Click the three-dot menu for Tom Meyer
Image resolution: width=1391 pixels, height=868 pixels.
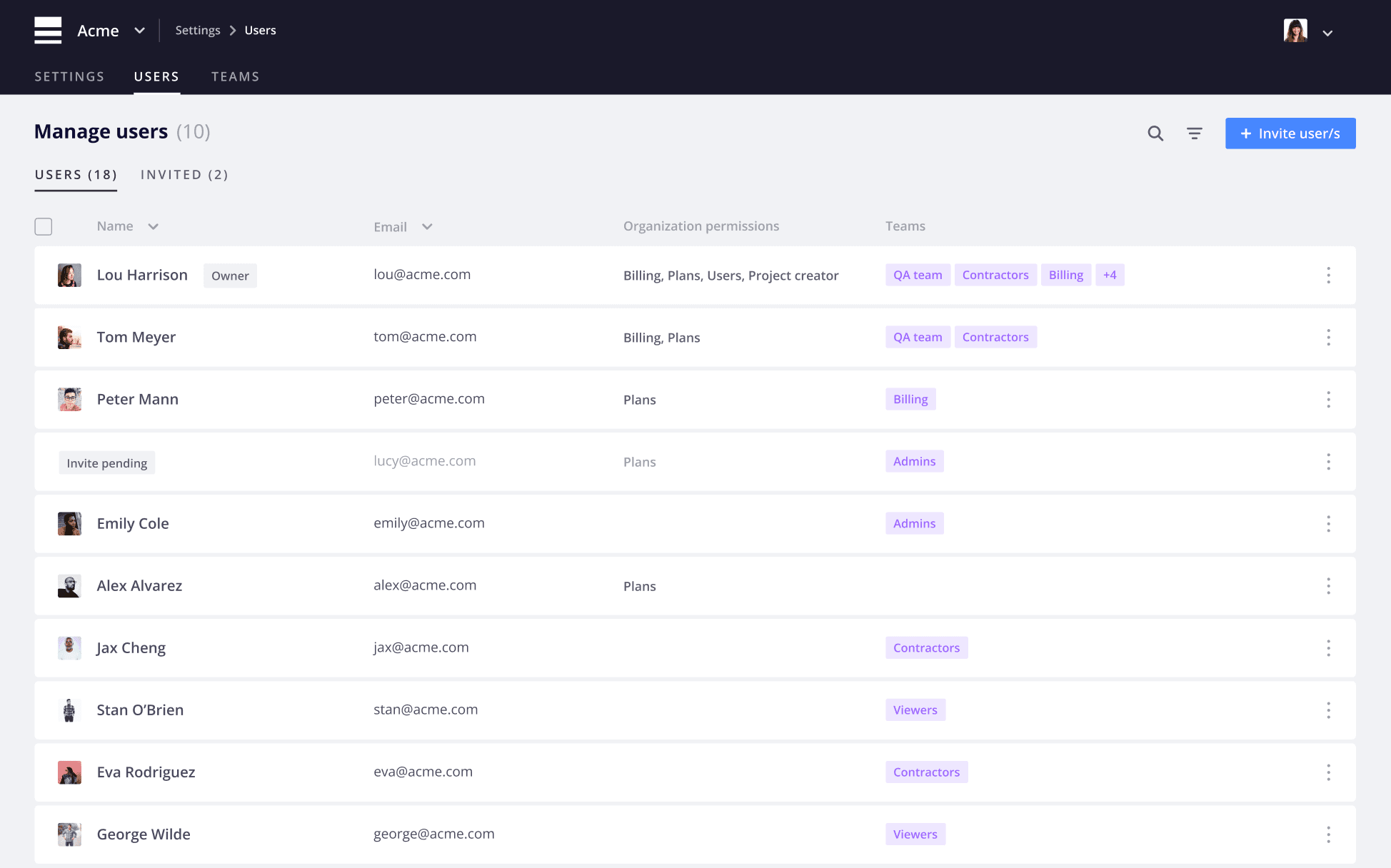1329,337
